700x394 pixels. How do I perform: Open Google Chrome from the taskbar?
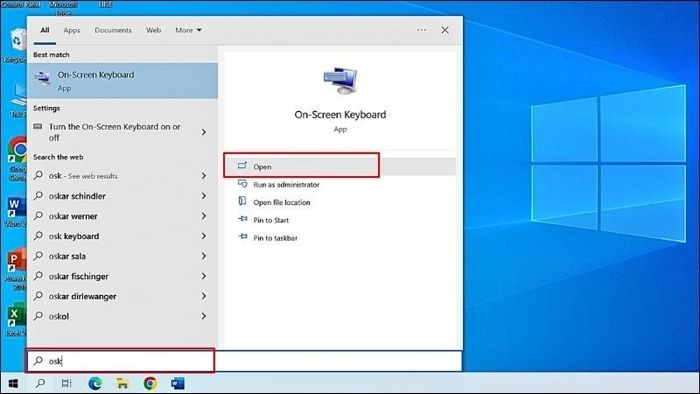[x=150, y=383]
